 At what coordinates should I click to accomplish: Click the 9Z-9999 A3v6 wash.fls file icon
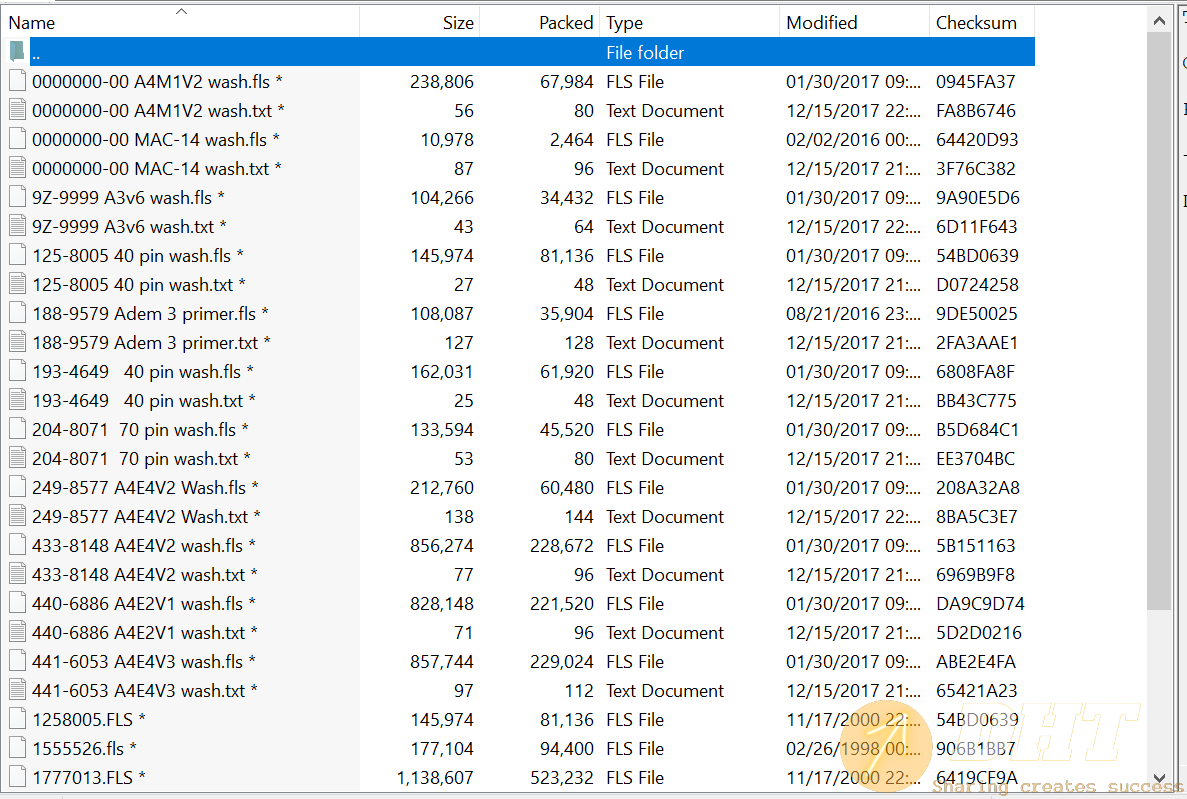pos(17,197)
